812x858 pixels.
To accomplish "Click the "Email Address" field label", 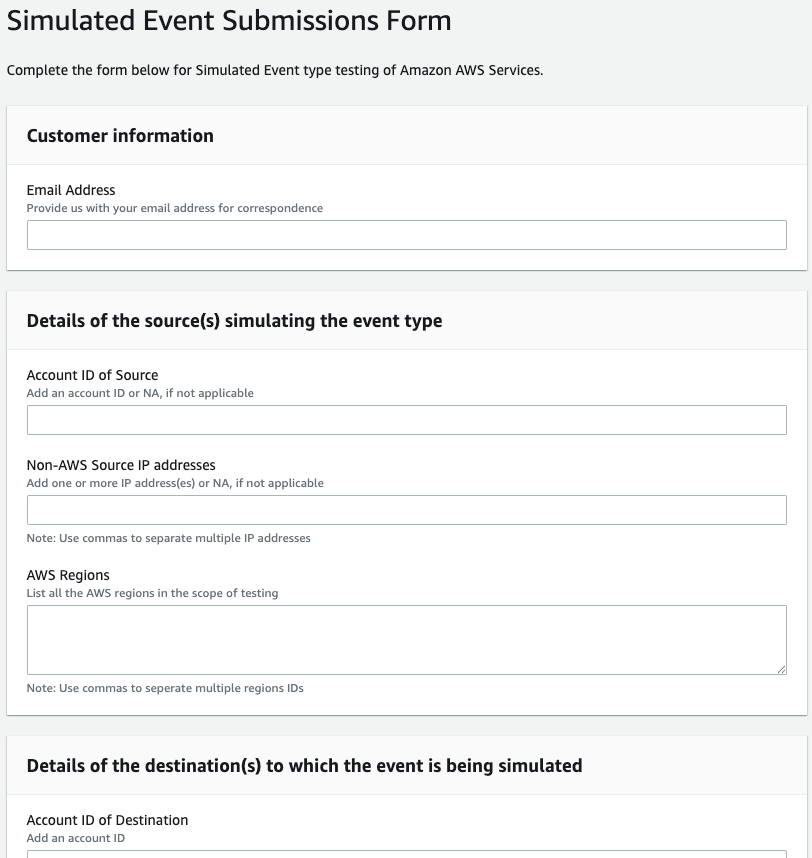I will (x=71, y=190).
